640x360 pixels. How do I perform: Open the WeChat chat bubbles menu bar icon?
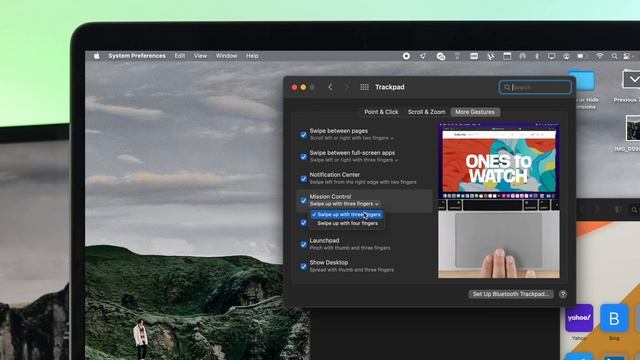(x=440, y=57)
